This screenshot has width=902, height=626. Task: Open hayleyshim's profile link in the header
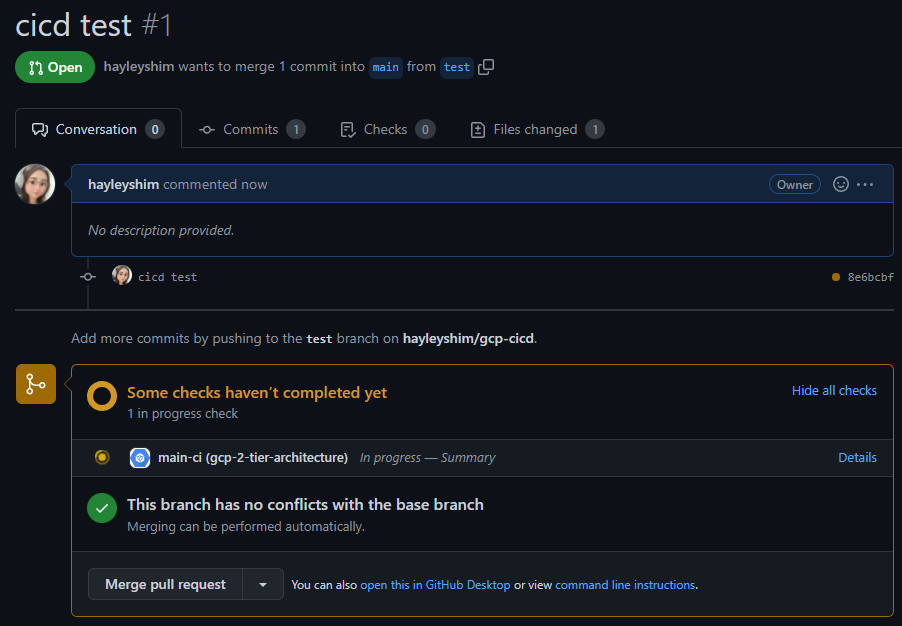[139, 67]
